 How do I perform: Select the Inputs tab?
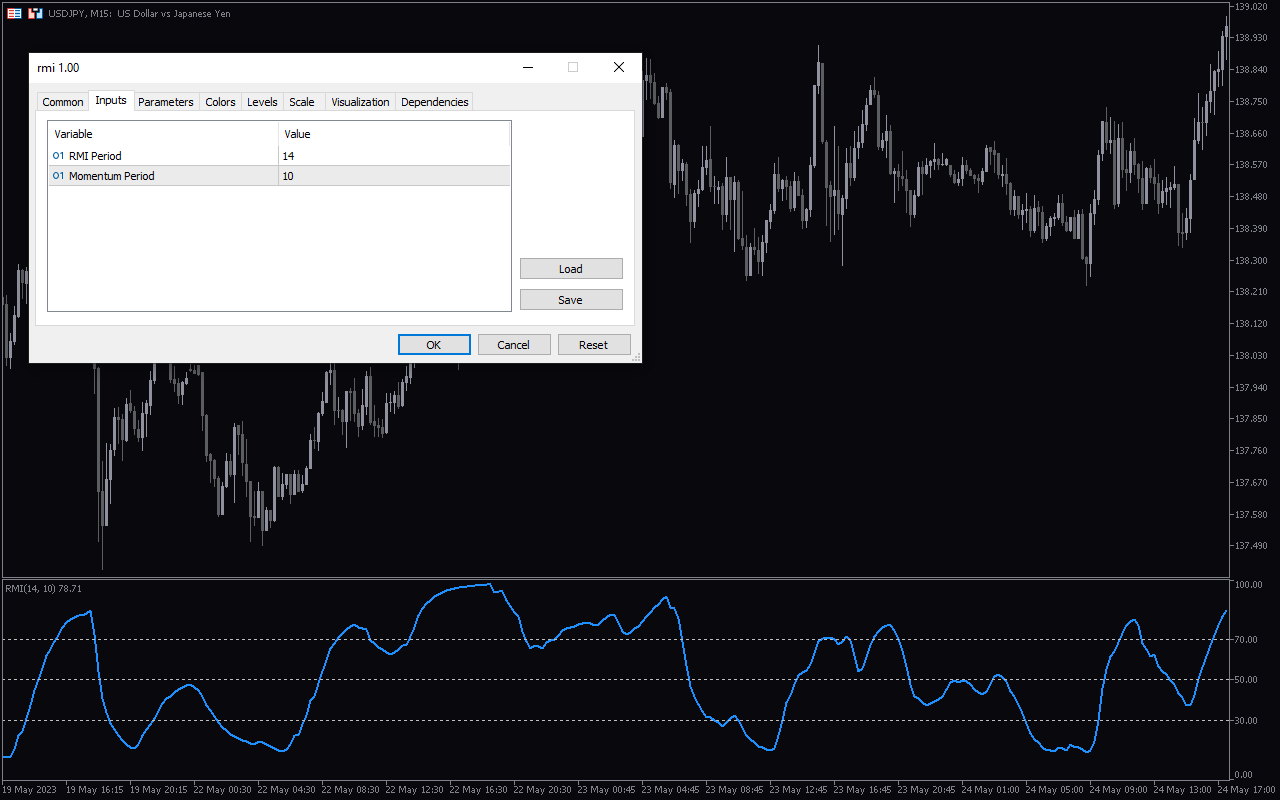pyautogui.click(x=111, y=100)
